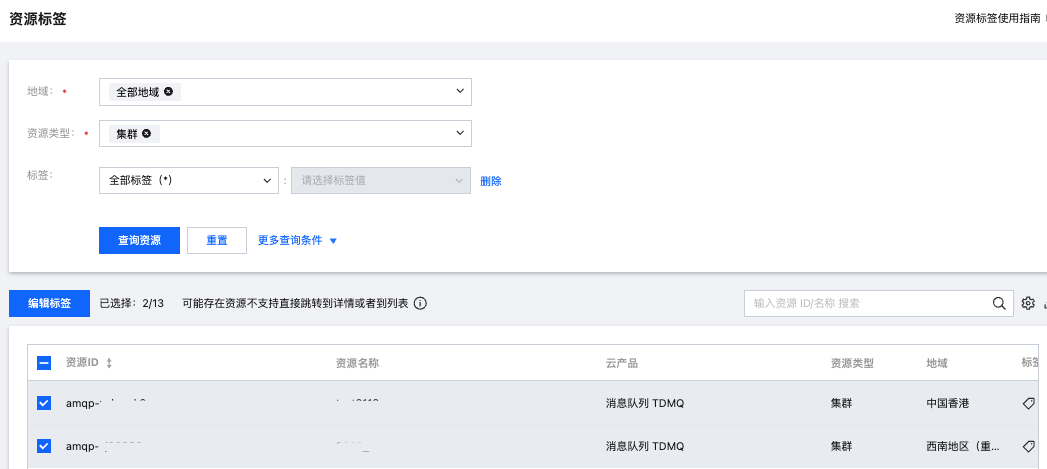This screenshot has width=1047, height=469.
Task: Click the 查询资源 button
Action: [139, 241]
